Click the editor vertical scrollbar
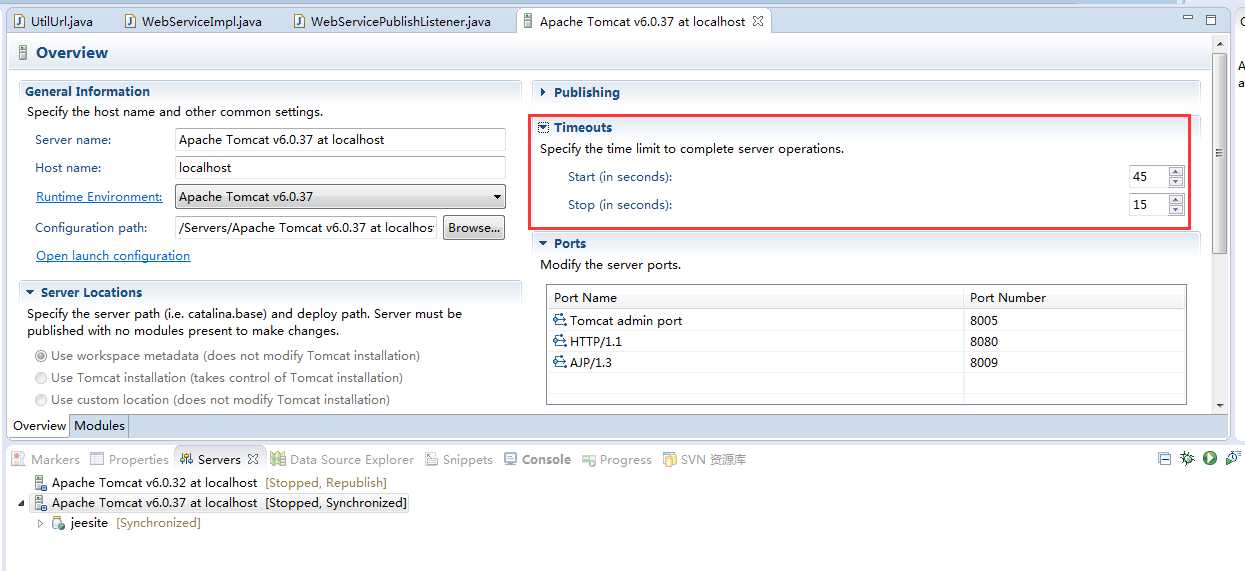Screen dimensions: 1245x571 (1219, 152)
